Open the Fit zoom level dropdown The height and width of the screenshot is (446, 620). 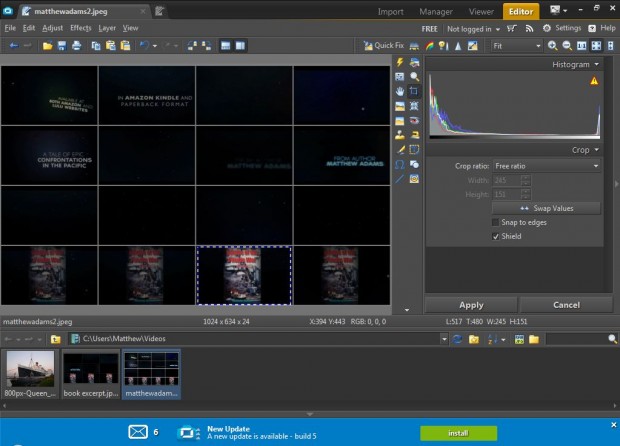tap(516, 46)
